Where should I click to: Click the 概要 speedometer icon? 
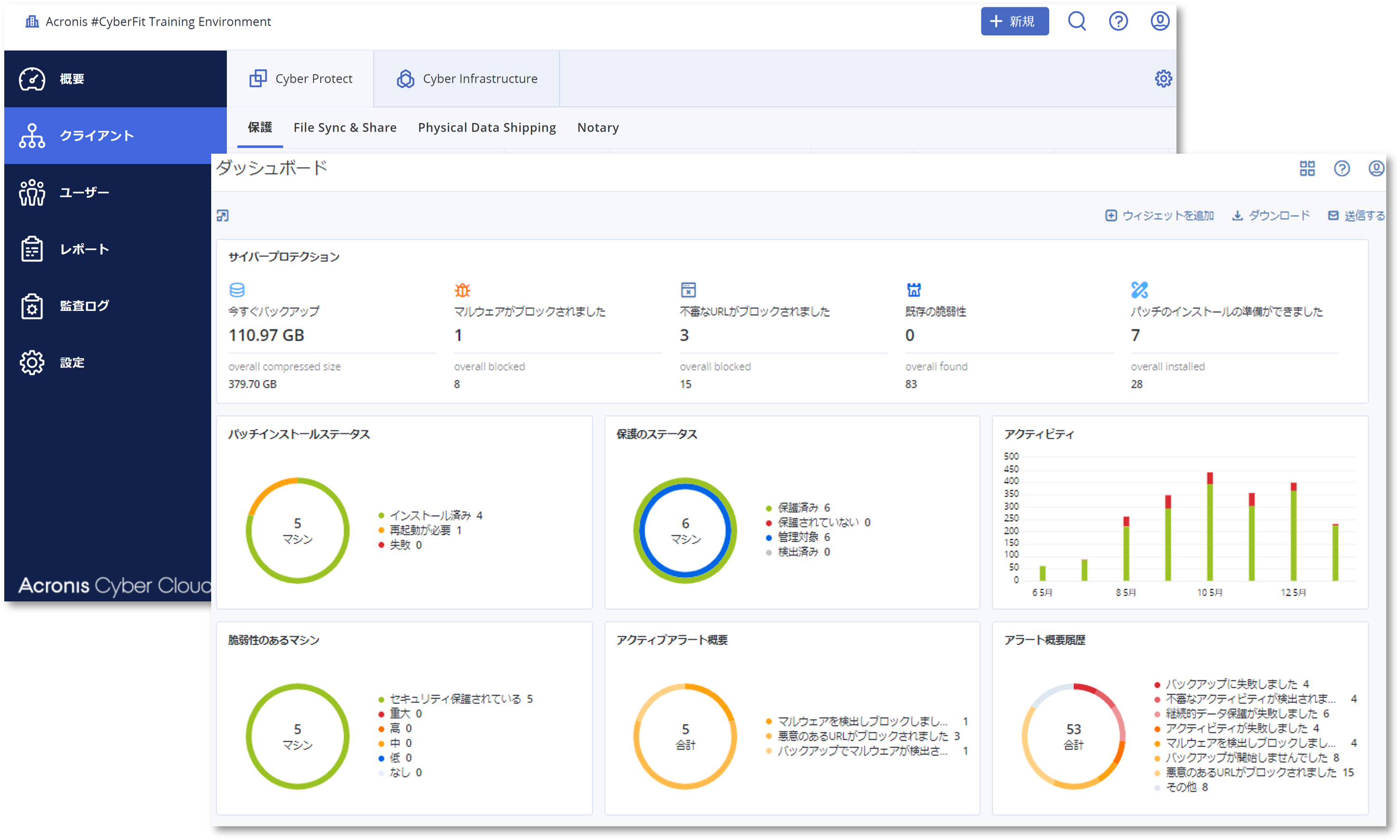tap(32, 79)
